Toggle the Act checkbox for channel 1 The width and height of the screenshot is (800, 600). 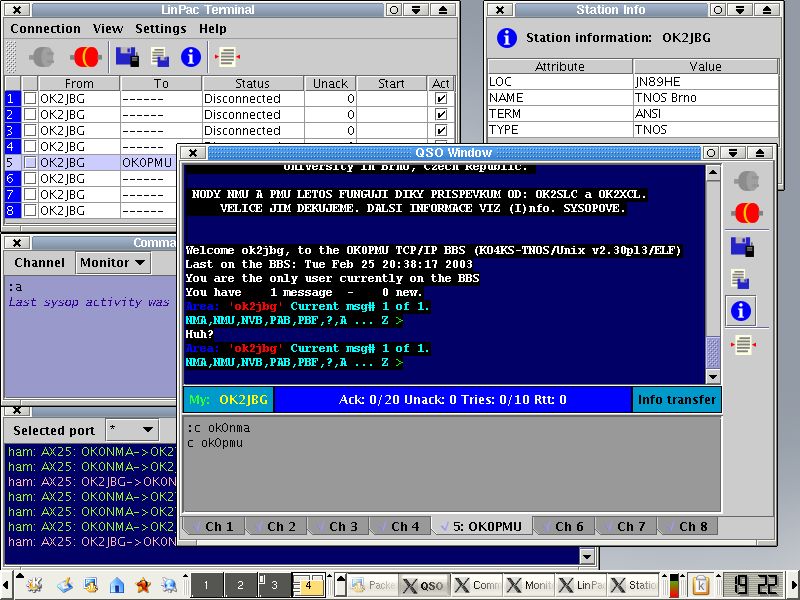point(441,98)
